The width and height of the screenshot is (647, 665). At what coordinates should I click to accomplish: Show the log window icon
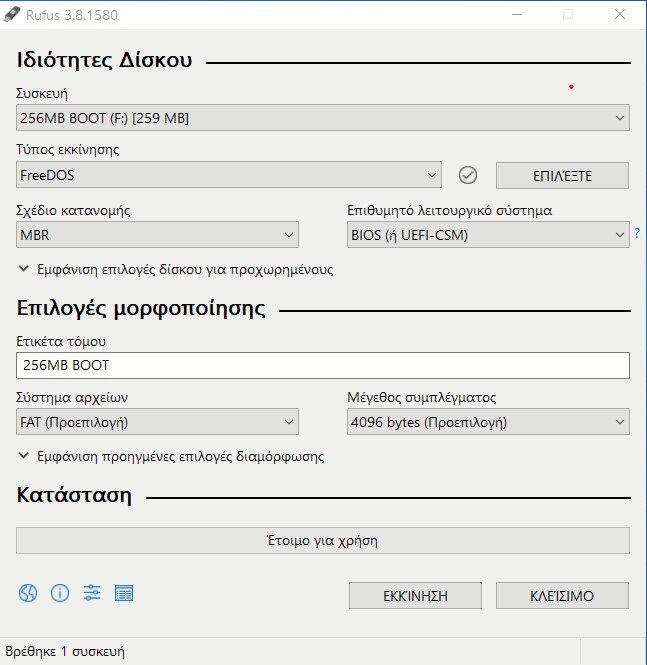pyautogui.click(x=124, y=593)
